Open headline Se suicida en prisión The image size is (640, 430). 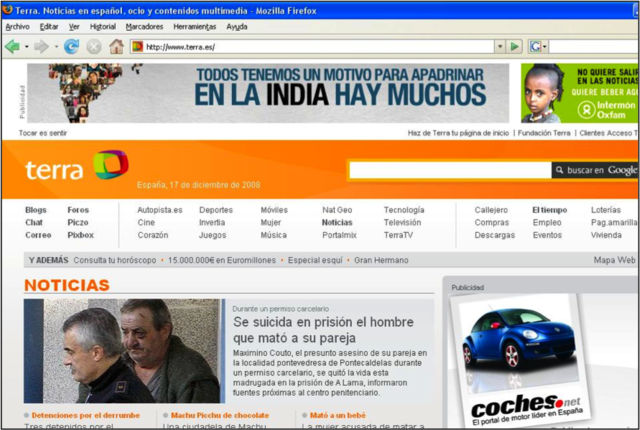(x=323, y=330)
